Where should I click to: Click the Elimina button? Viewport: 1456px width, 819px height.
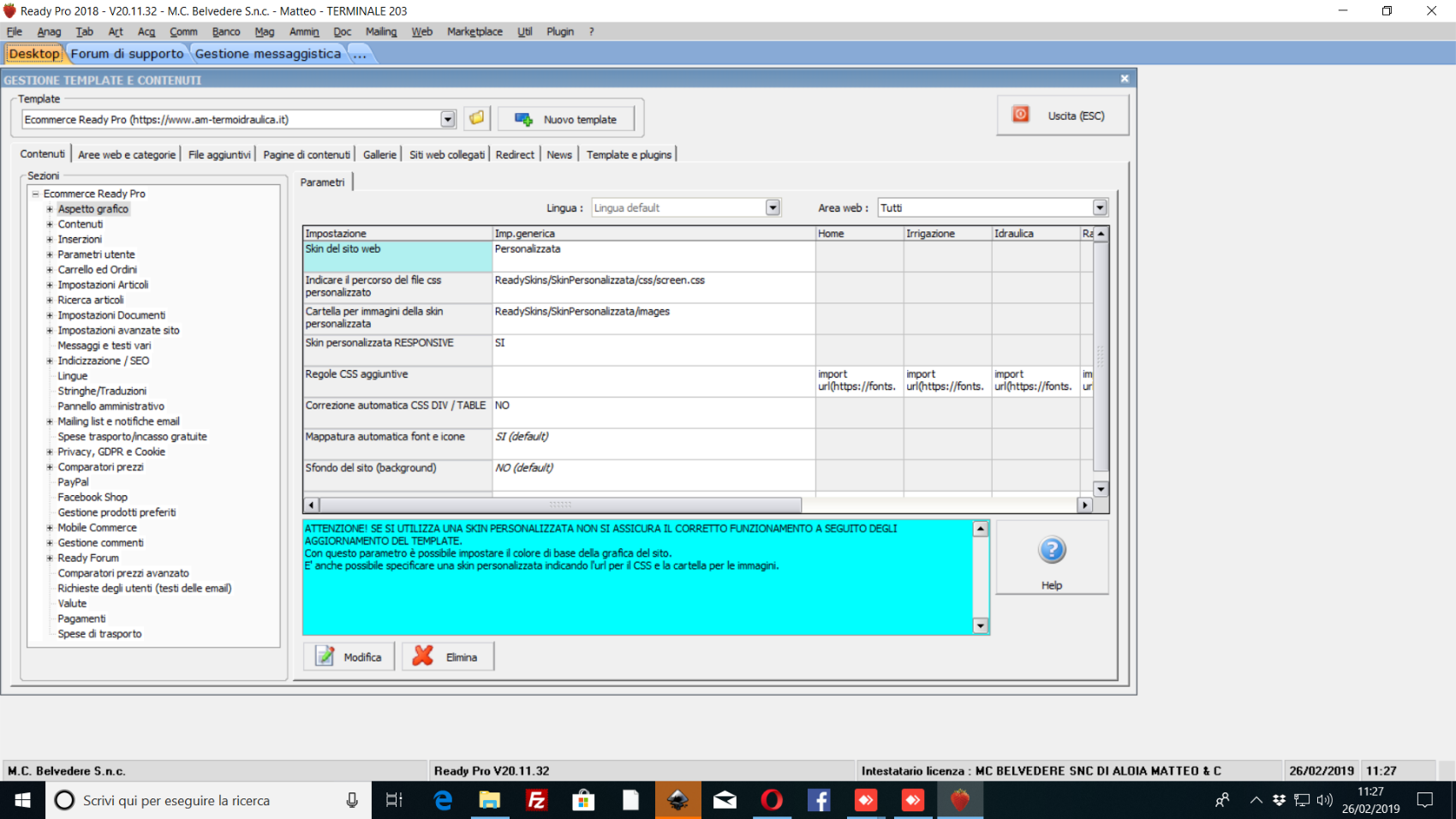(x=448, y=656)
